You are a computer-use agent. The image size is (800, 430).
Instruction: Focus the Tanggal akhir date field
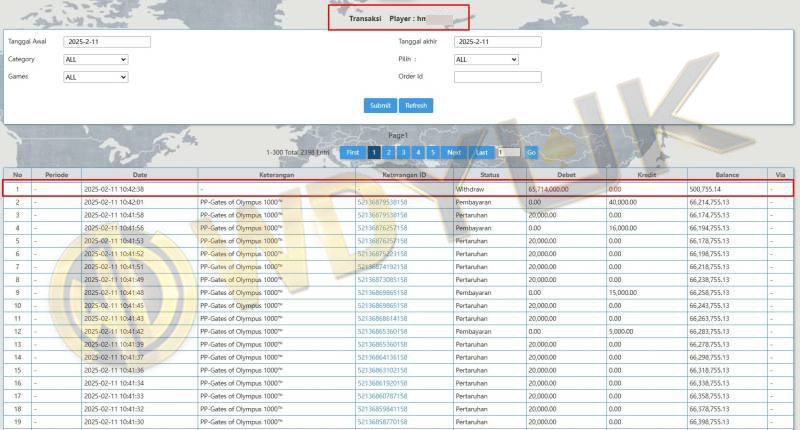tap(497, 42)
